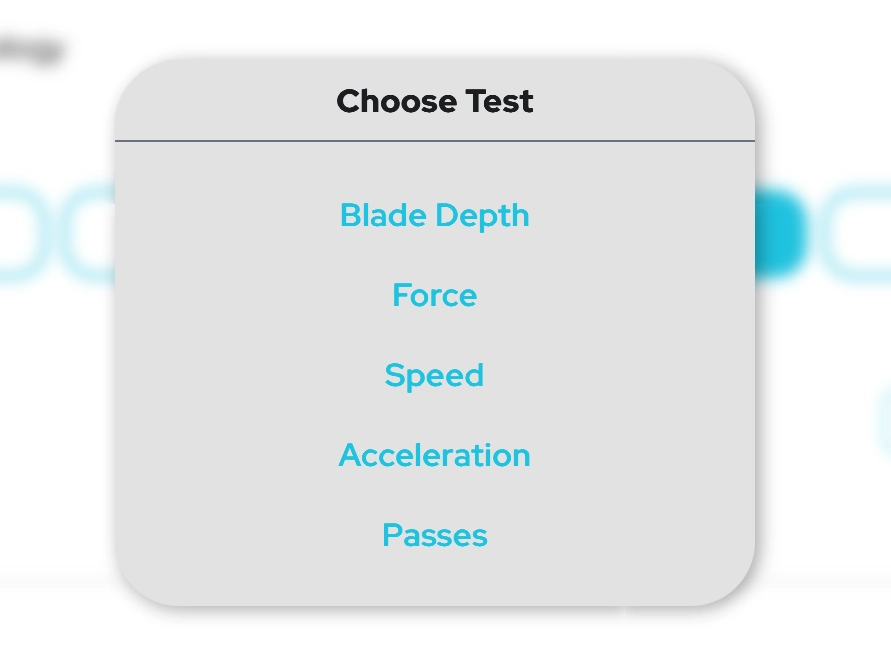Choose the Passes test
Image resolution: width=891 pixels, height=652 pixels.
click(x=434, y=536)
